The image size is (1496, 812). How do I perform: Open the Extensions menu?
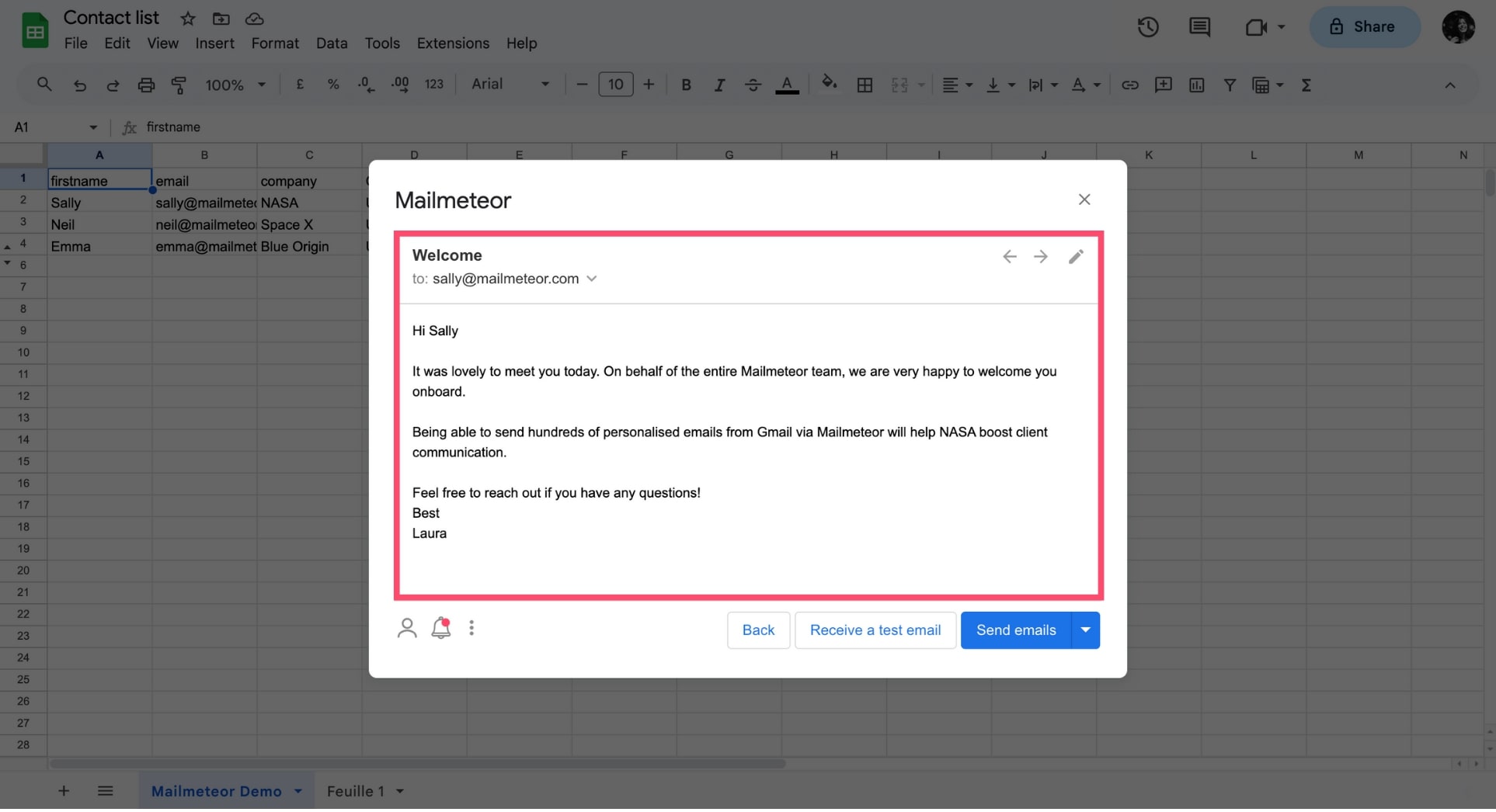[x=453, y=43]
